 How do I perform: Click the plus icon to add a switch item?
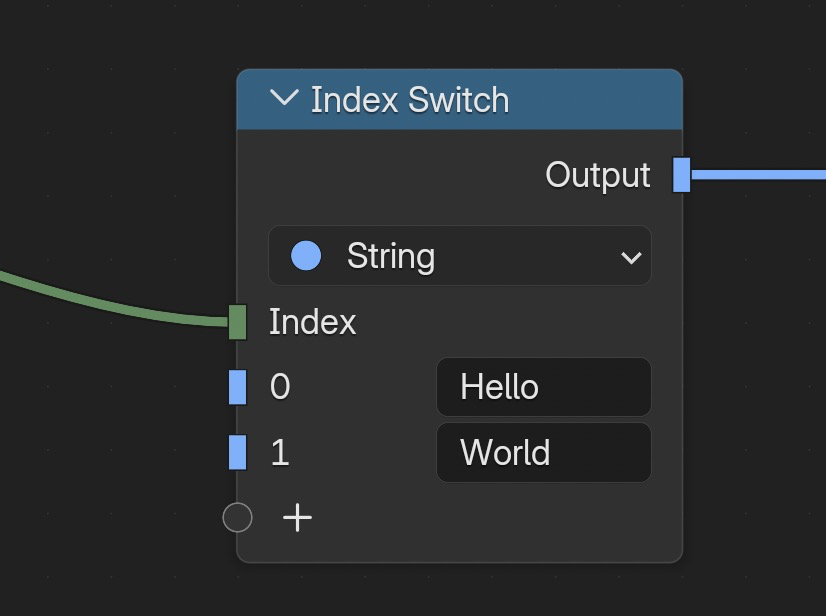[x=296, y=518]
